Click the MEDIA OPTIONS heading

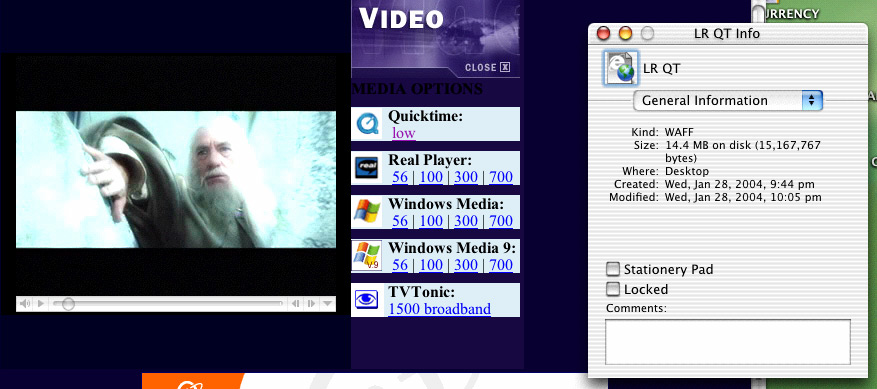click(417, 89)
